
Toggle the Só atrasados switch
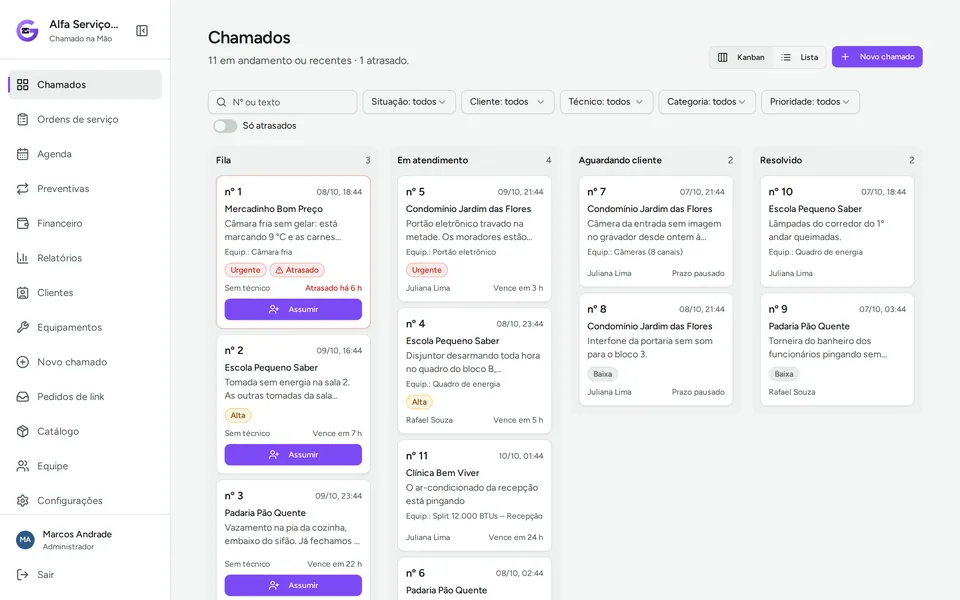pyautogui.click(x=225, y=126)
